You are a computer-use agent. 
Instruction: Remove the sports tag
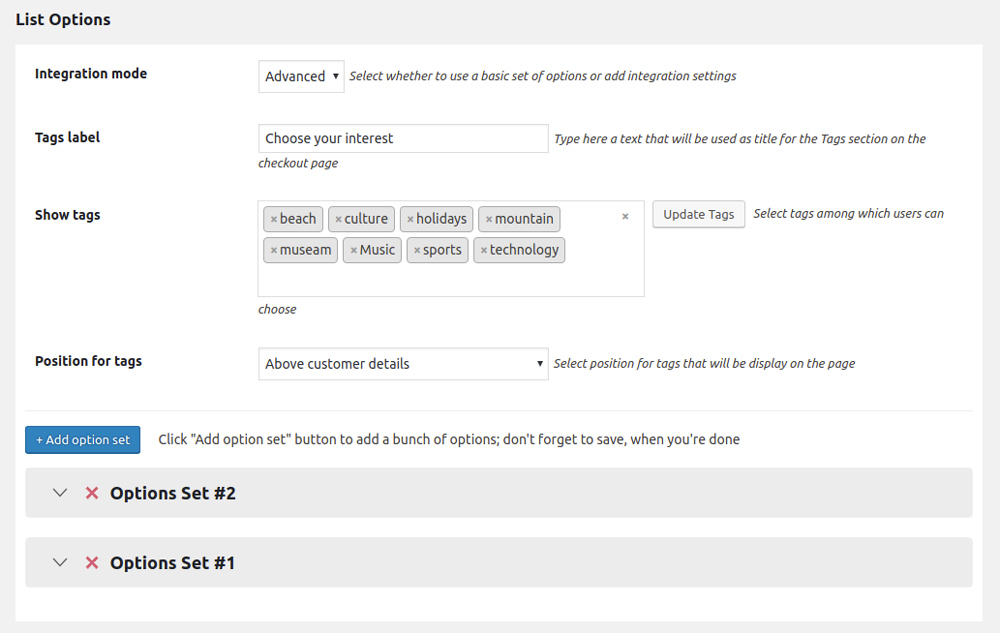[417, 250]
